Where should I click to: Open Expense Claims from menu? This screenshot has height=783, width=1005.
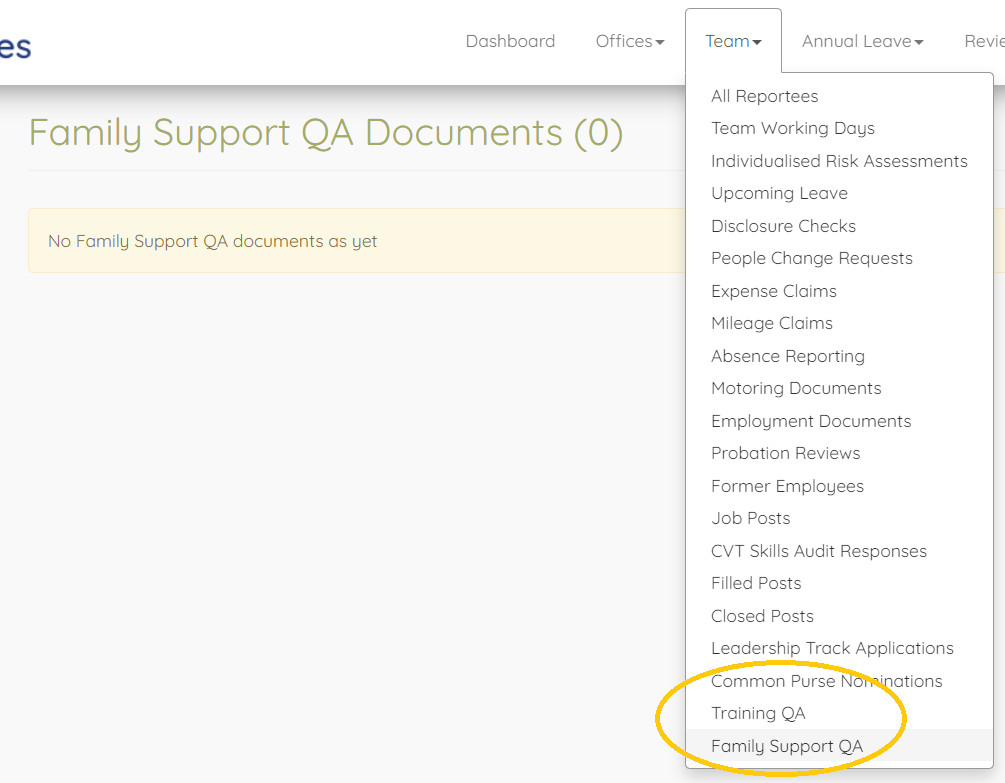click(x=773, y=291)
